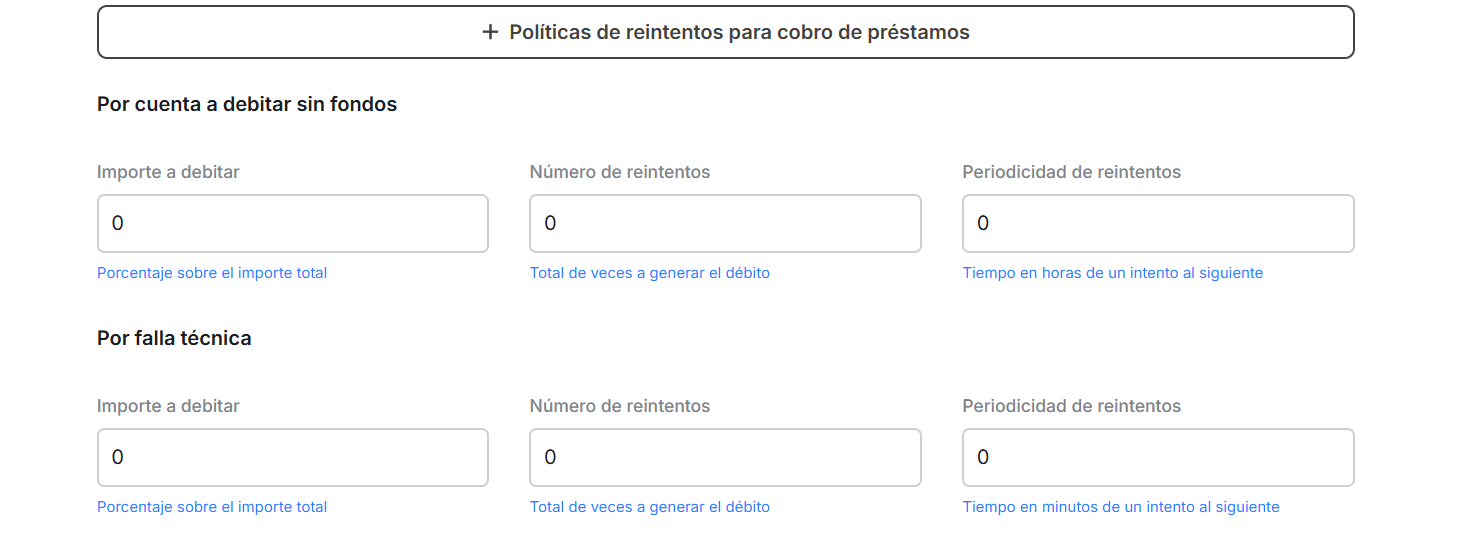Click Total de veces hint under falla técnica

650,507
